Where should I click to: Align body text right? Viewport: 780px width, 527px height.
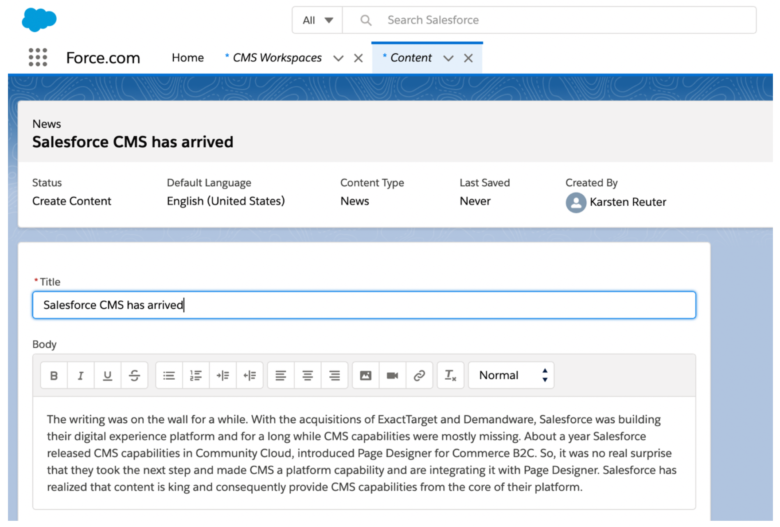point(334,375)
